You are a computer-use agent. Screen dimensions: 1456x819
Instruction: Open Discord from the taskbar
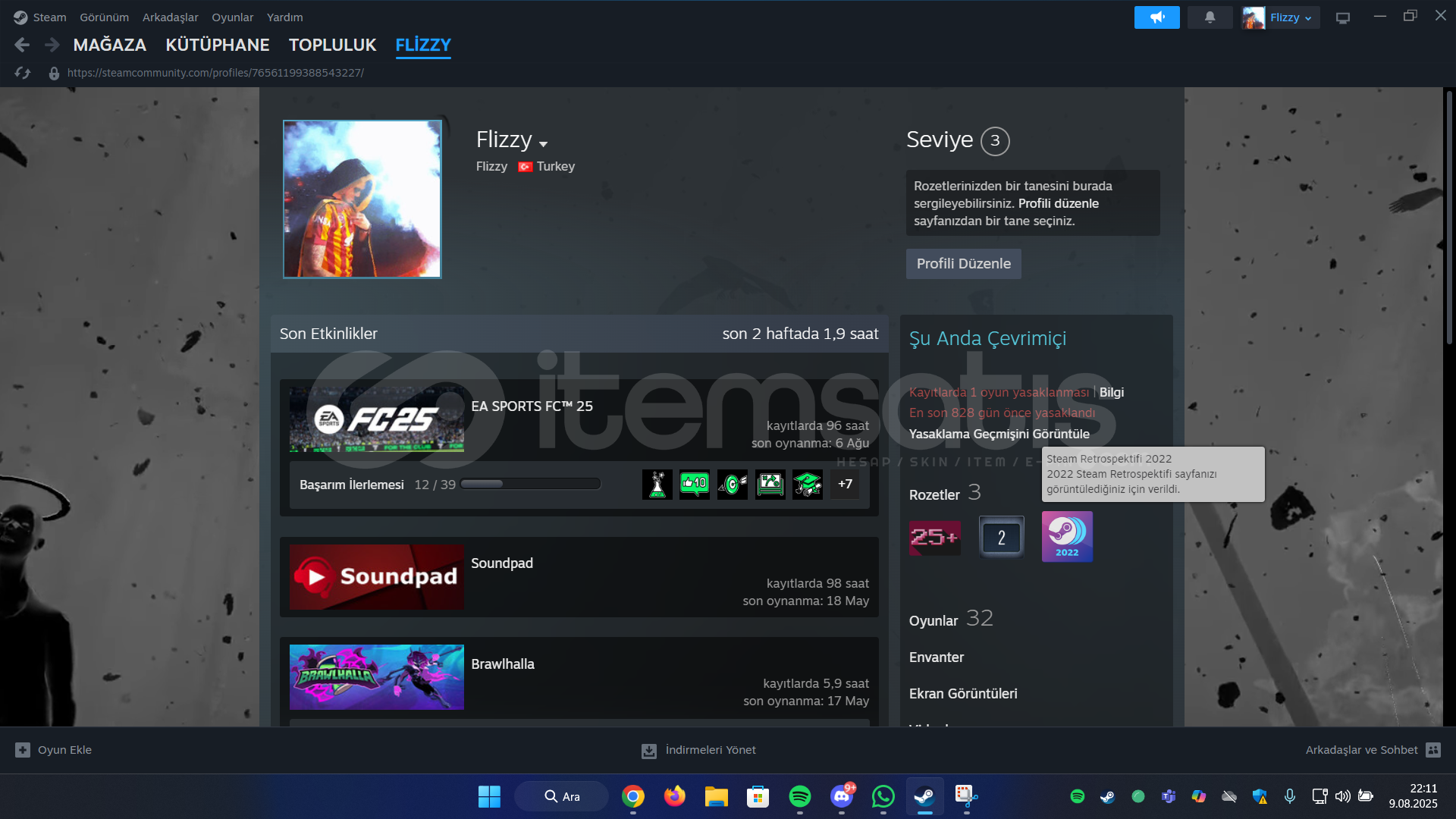(842, 796)
